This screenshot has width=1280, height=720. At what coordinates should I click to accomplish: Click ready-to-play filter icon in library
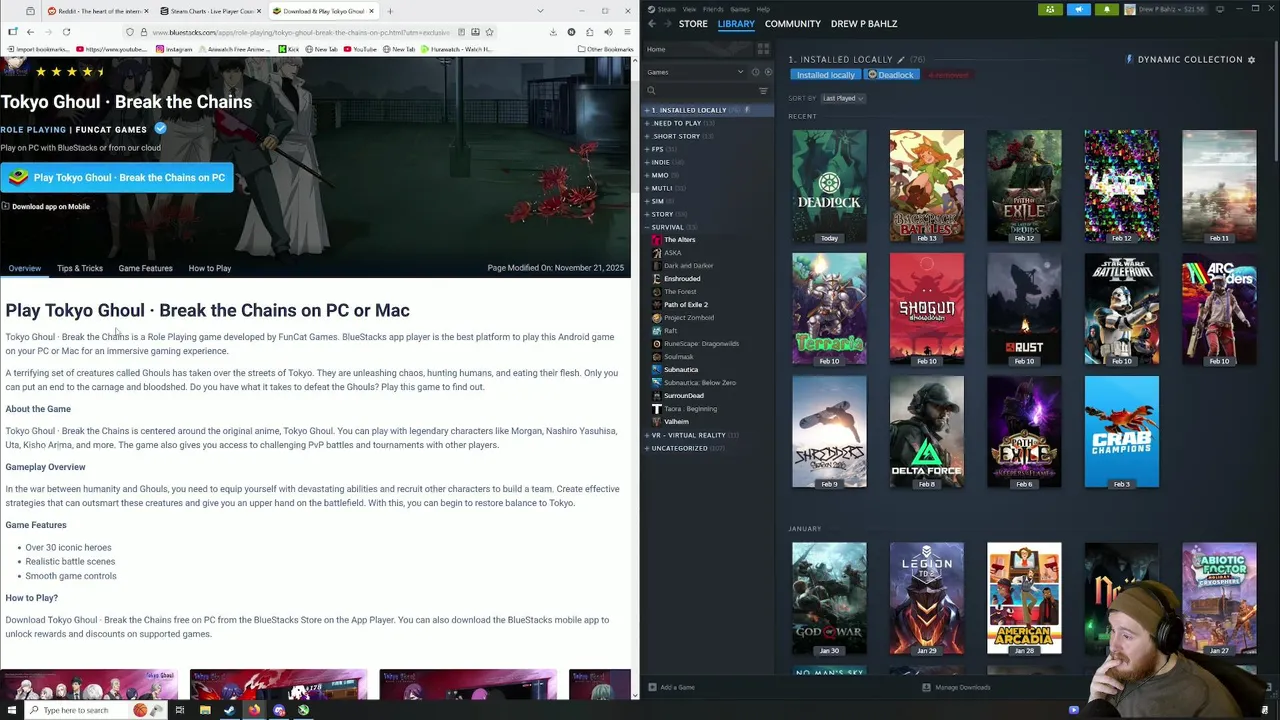tap(766, 72)
